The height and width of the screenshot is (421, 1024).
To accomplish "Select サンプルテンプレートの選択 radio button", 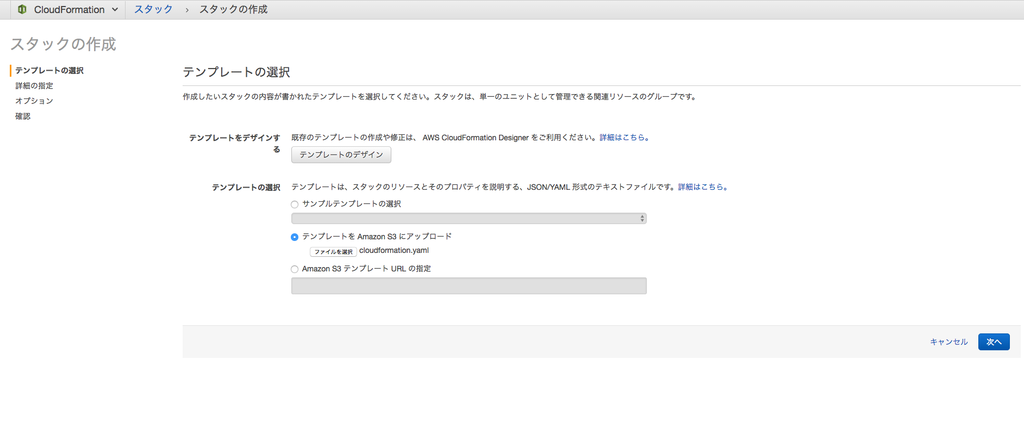I will point(295,204).
